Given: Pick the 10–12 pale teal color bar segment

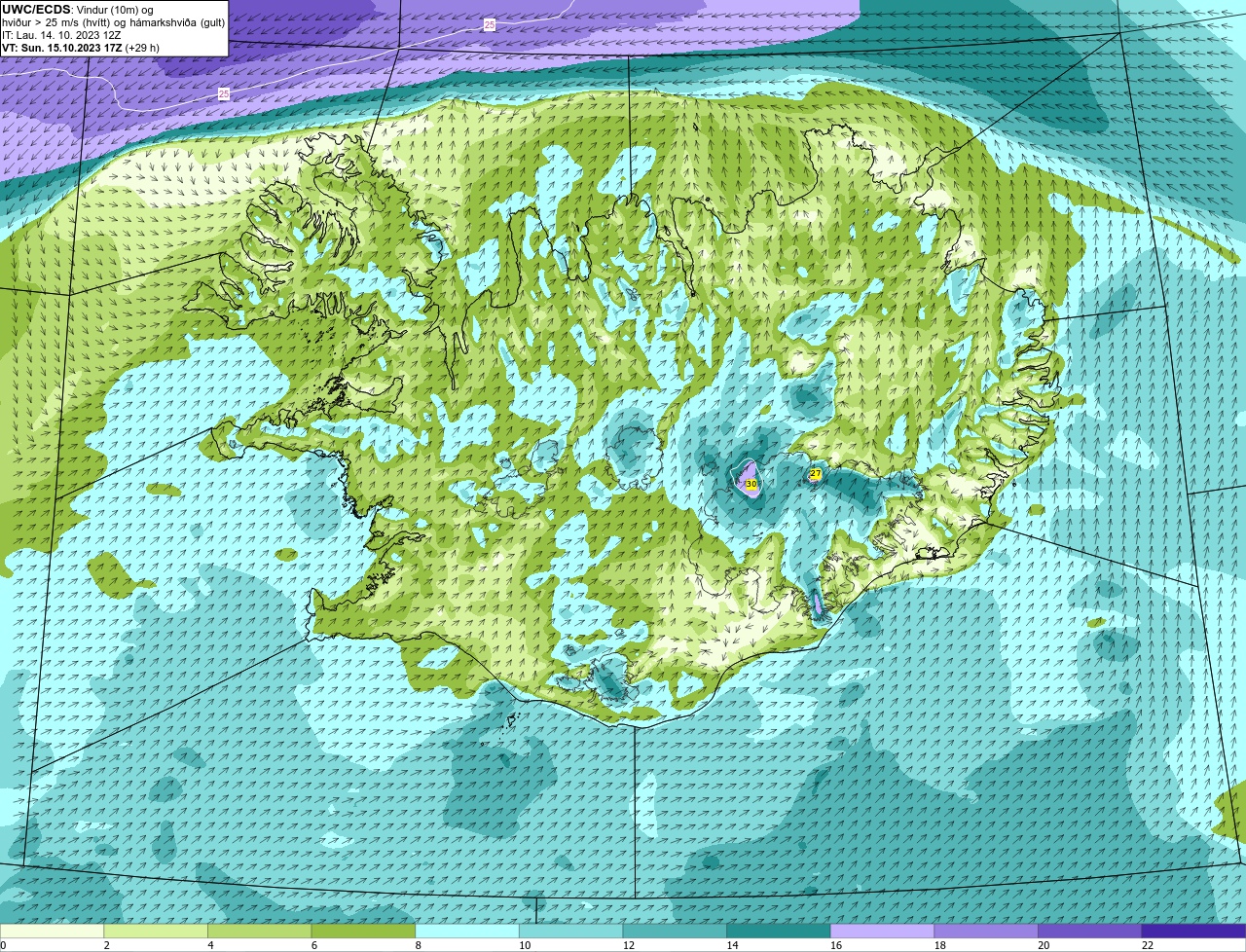Looking at the screenshot, I should [570, 932].
